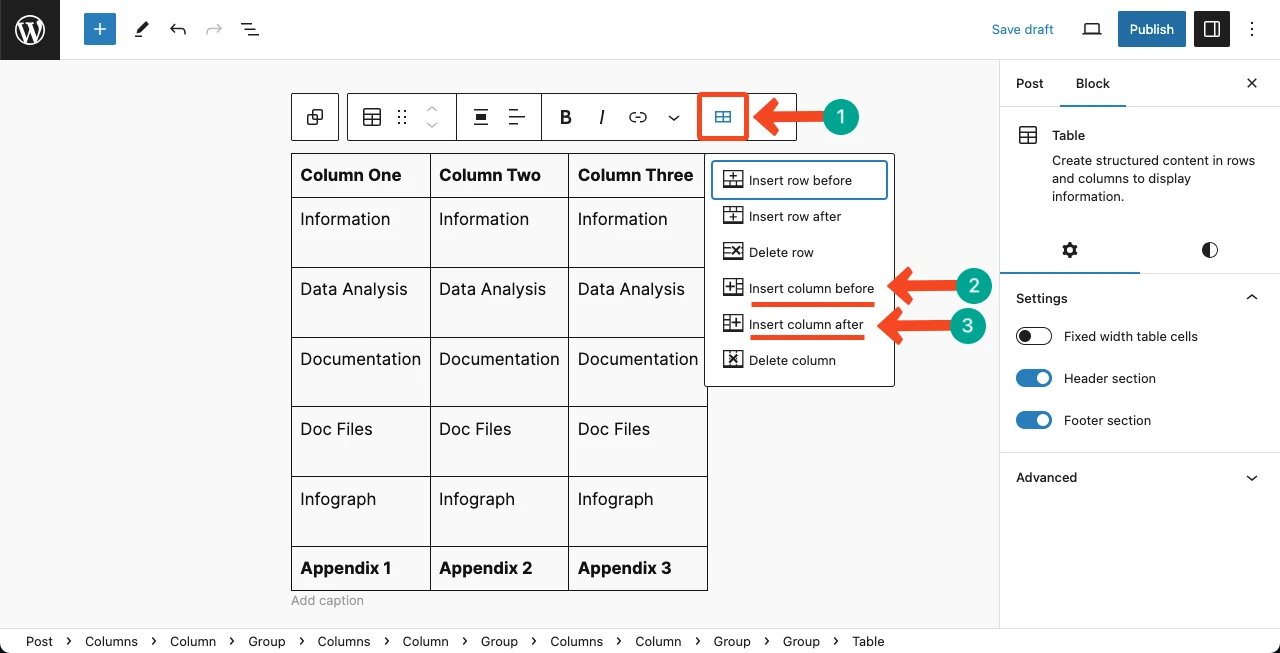Viewport: 1280px width, 653px height.
Task: Click the Column One header cell
Action: click(x=361, y=175)
